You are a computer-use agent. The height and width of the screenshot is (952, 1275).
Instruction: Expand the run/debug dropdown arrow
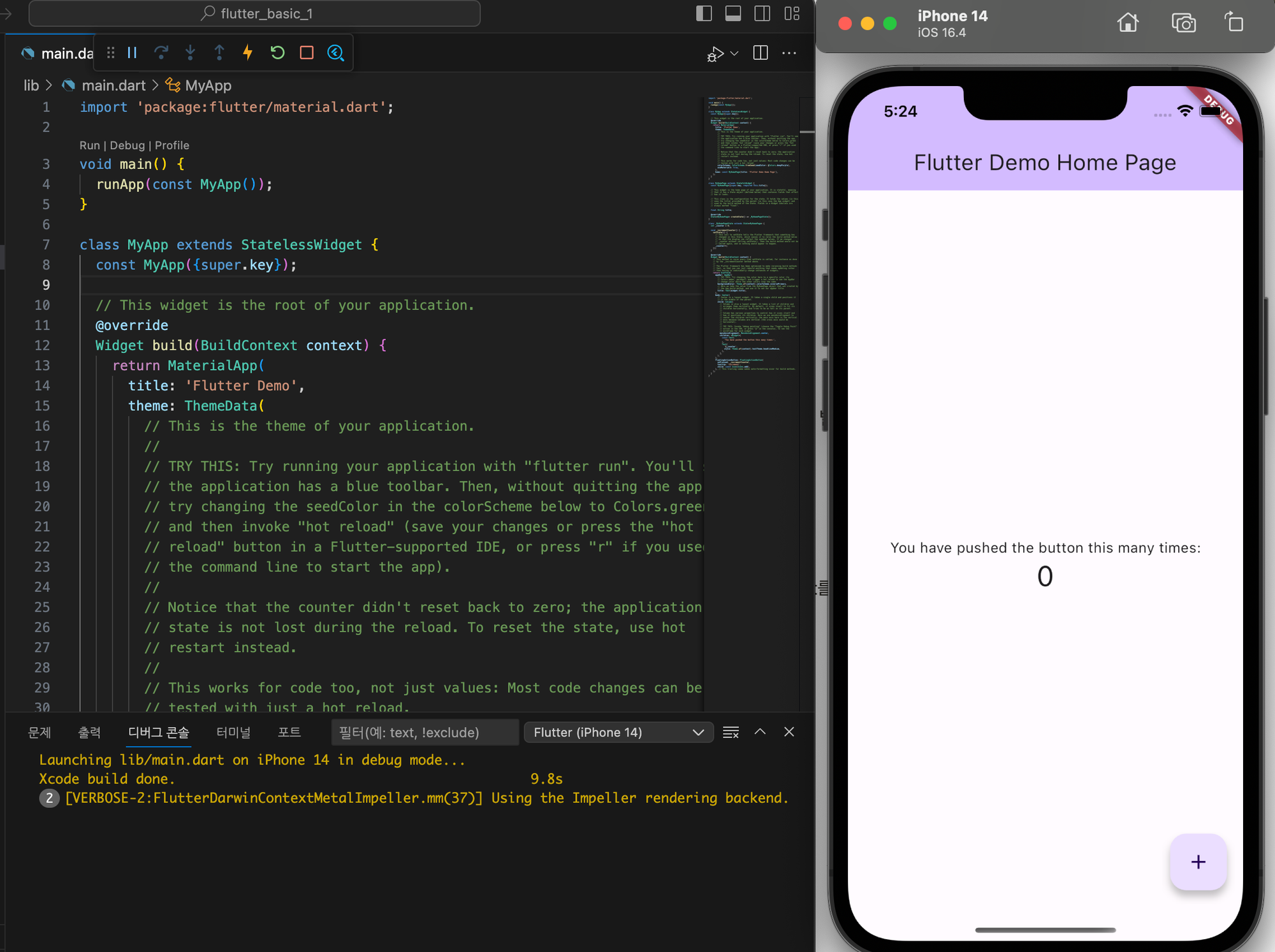coord(734,54)
